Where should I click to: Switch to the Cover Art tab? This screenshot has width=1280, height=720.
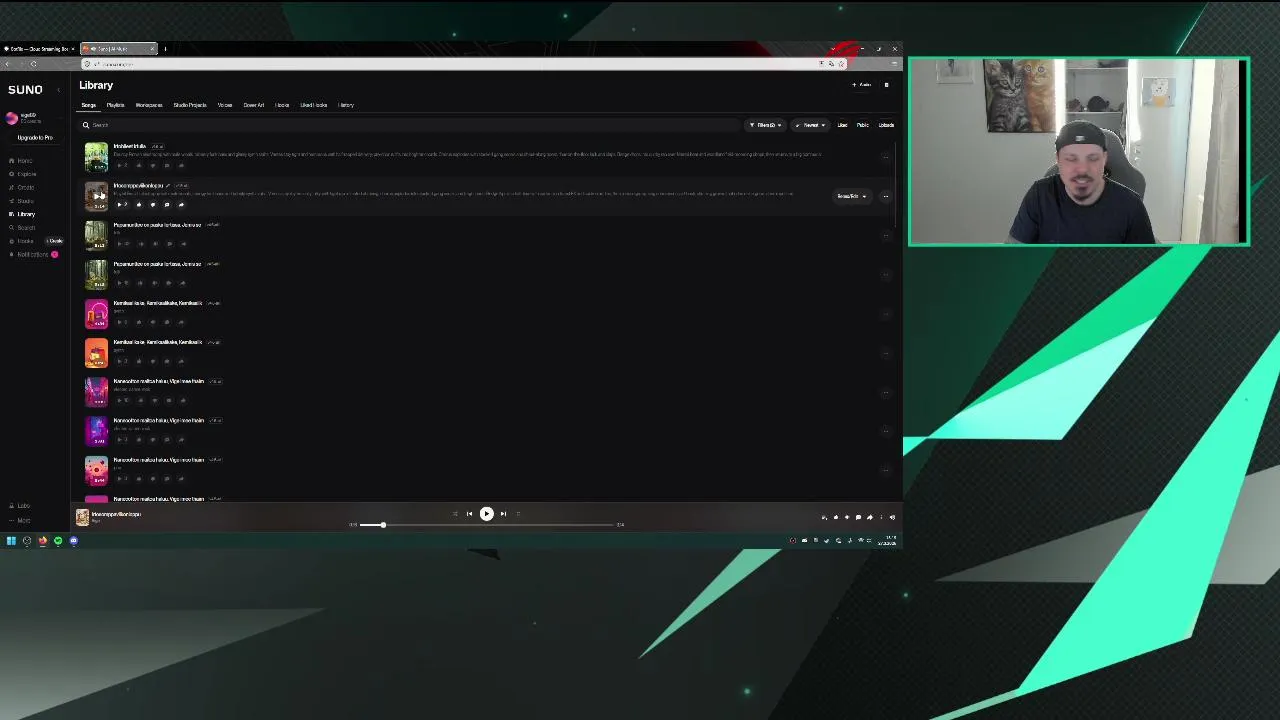[x=254, y=105]
